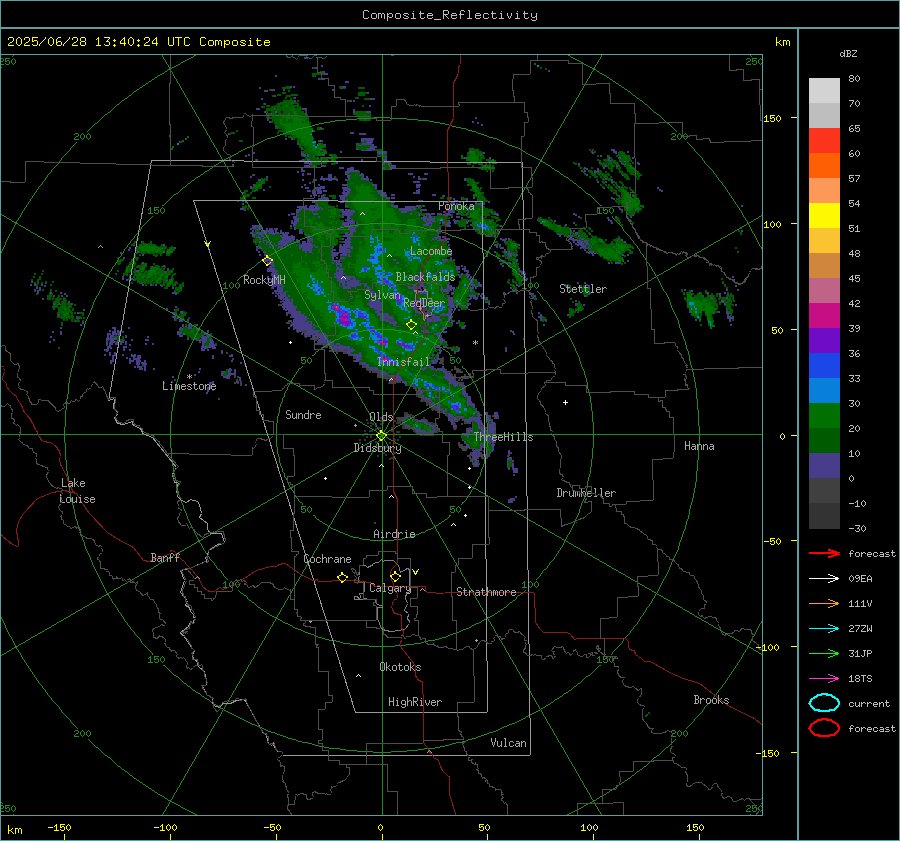The height and width of the screenshot is (841, 900).
Task: Click the yellow diamond marker above Calgary label
Action: (395, 576)
